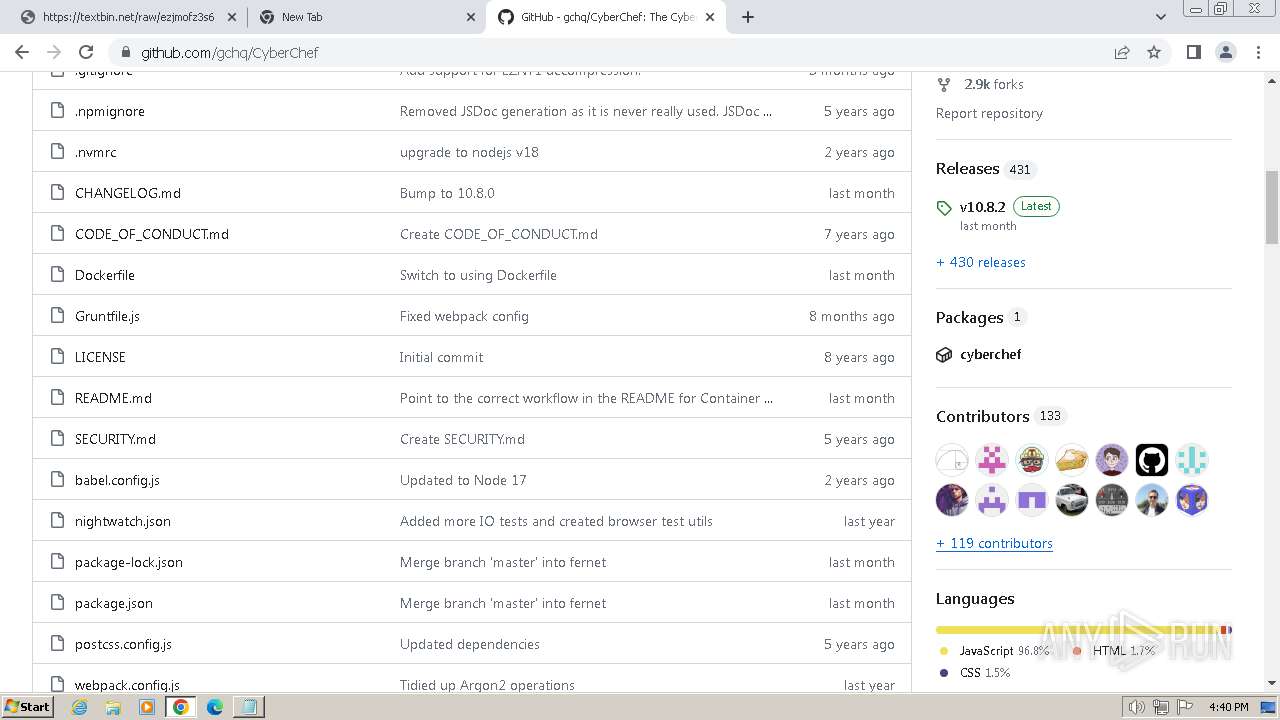This screenshot has height=720, width=1280.
Task: Bookmark this page with star icon
Action: tap(1154, 52)
